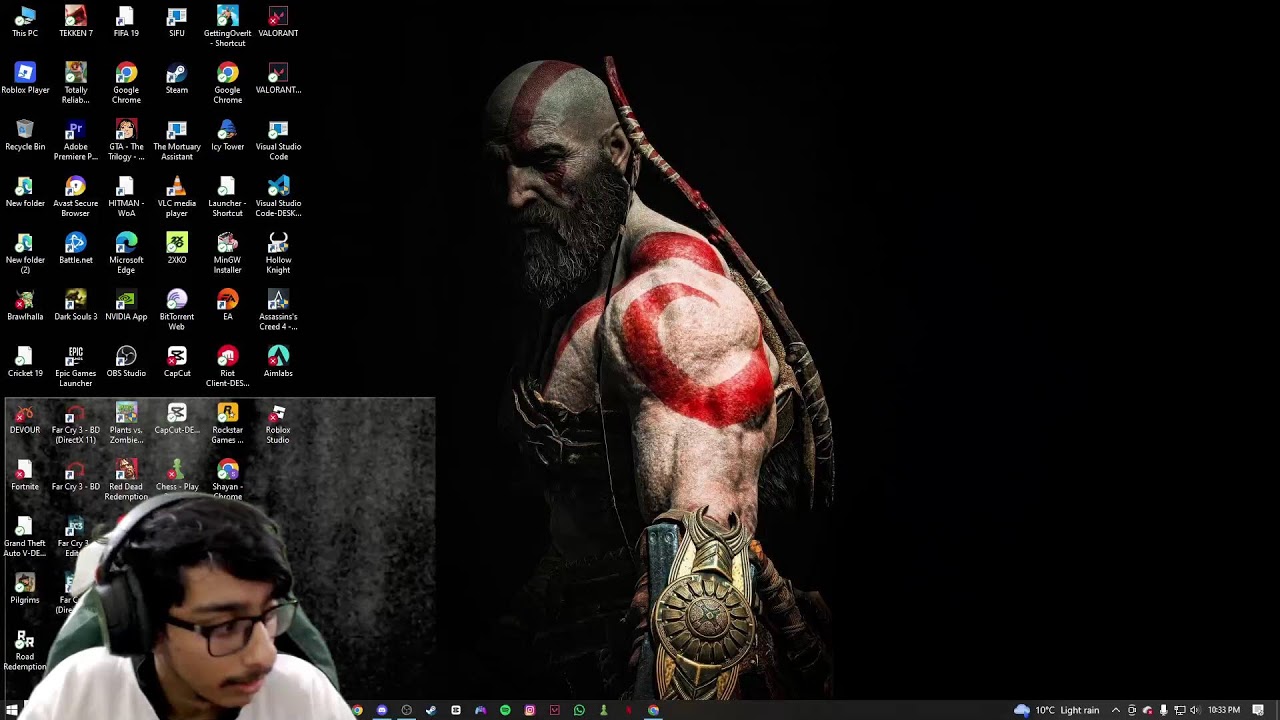Open the weather widget showing Light rain

[x=1056, y=710]
